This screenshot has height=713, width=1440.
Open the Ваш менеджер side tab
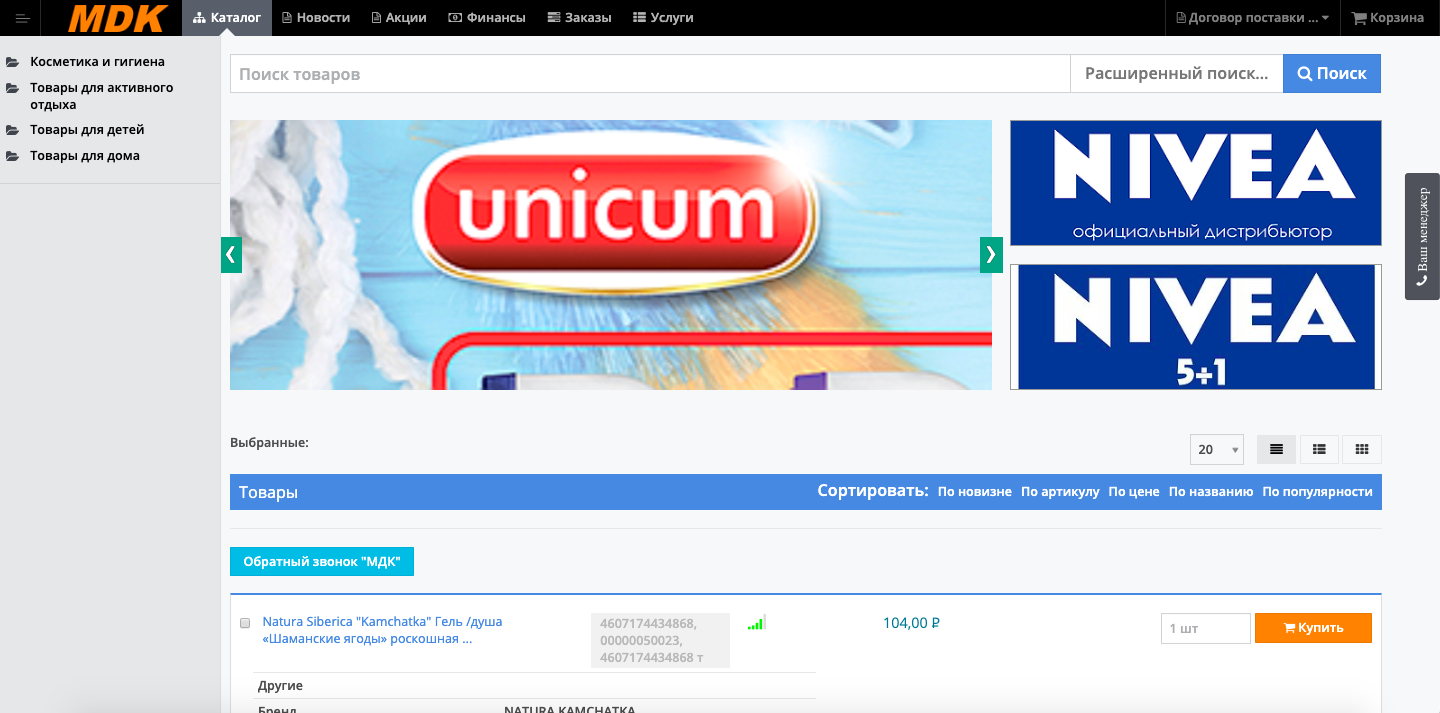click(x=1422, y=236)
